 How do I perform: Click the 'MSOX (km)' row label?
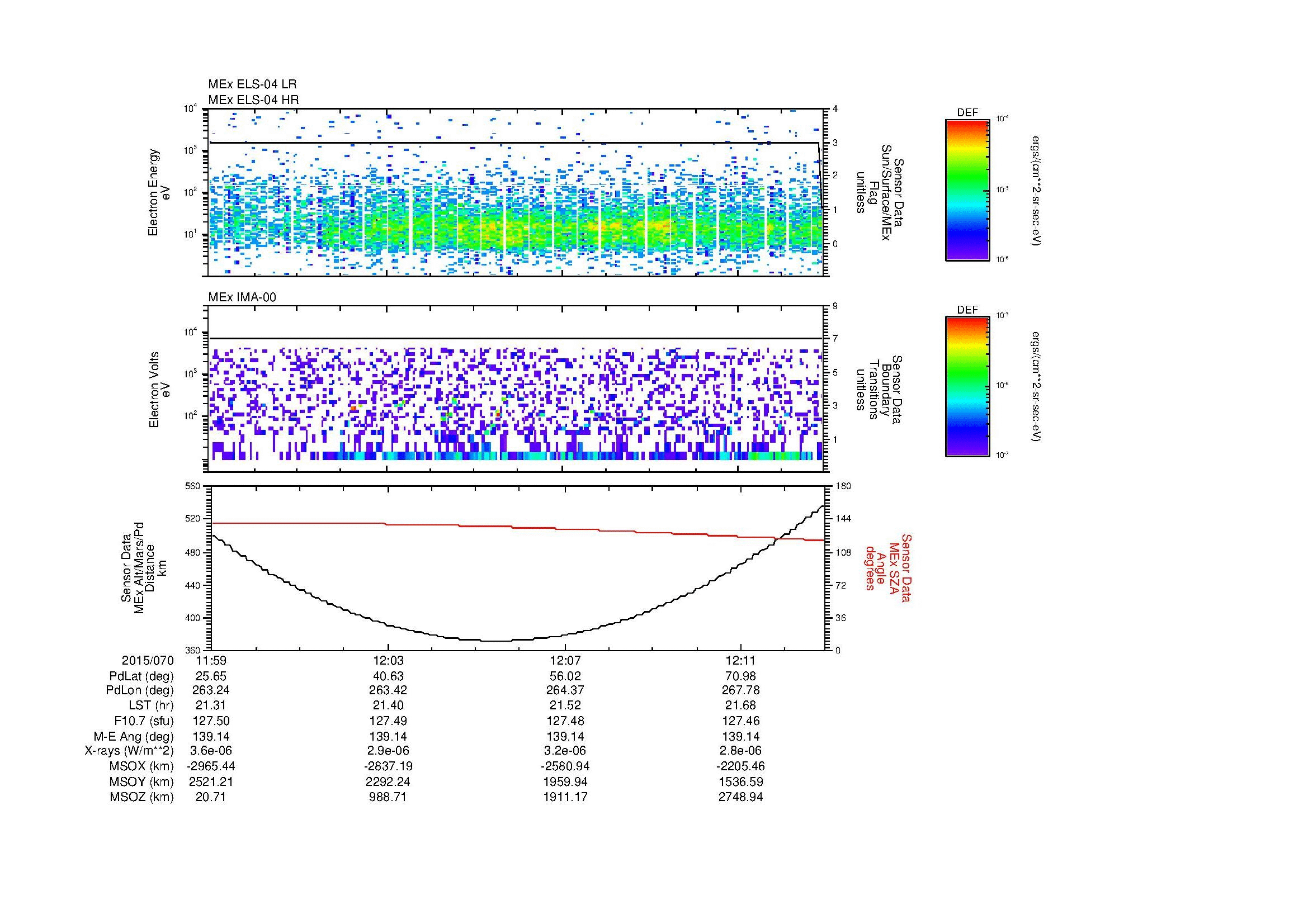pos(142,766)
